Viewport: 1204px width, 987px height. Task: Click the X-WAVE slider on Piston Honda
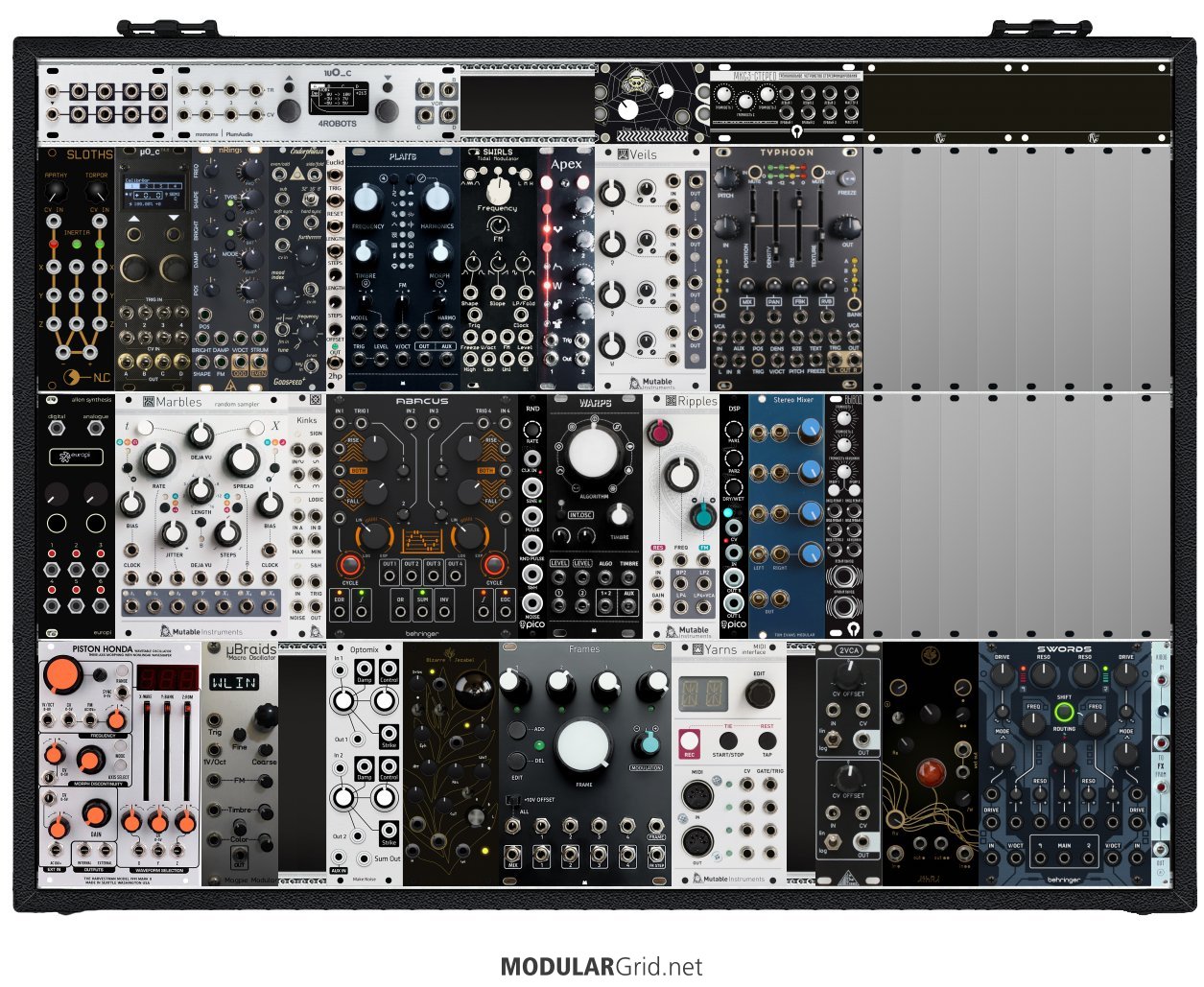coord(148,752)
